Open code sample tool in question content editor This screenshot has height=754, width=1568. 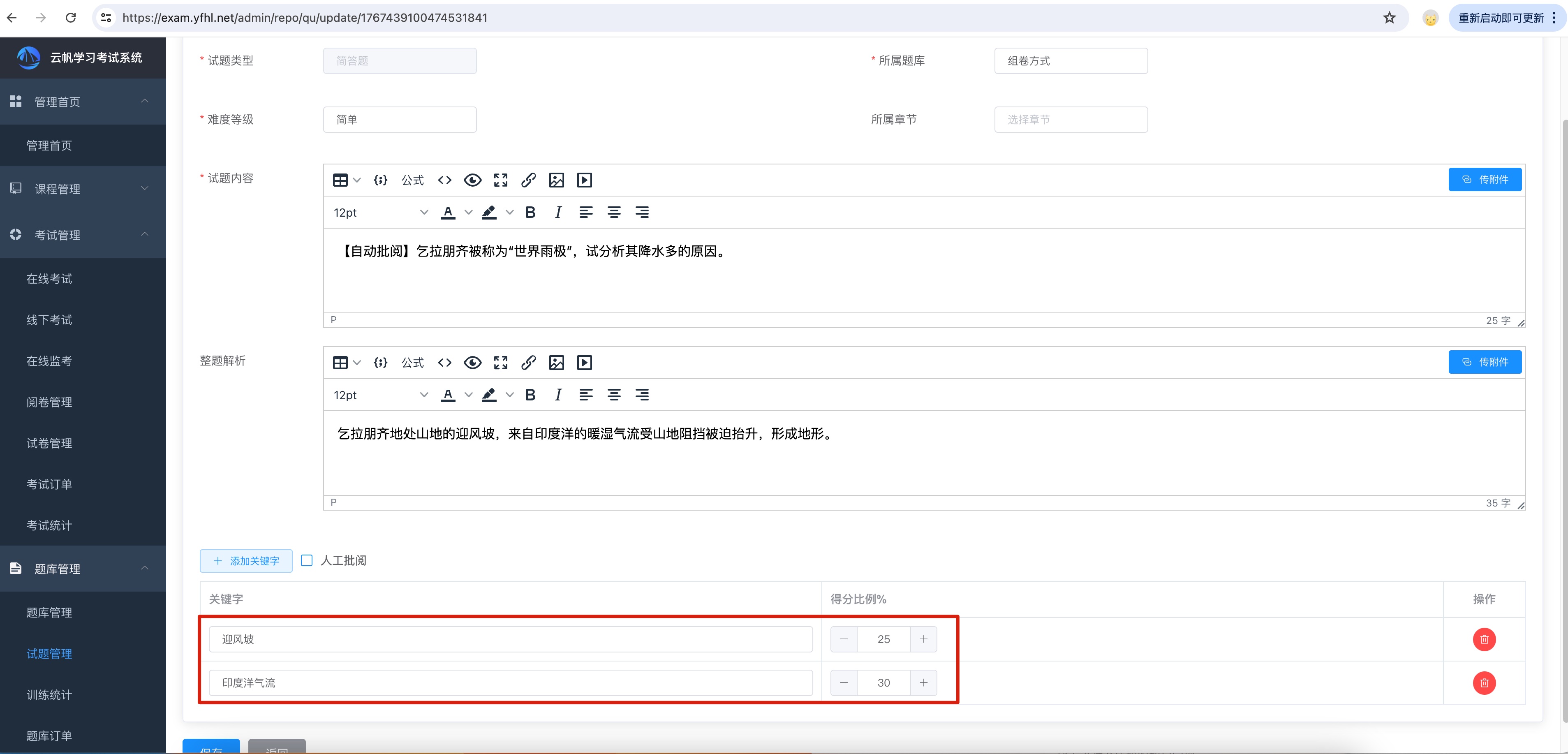click(380, 180)
